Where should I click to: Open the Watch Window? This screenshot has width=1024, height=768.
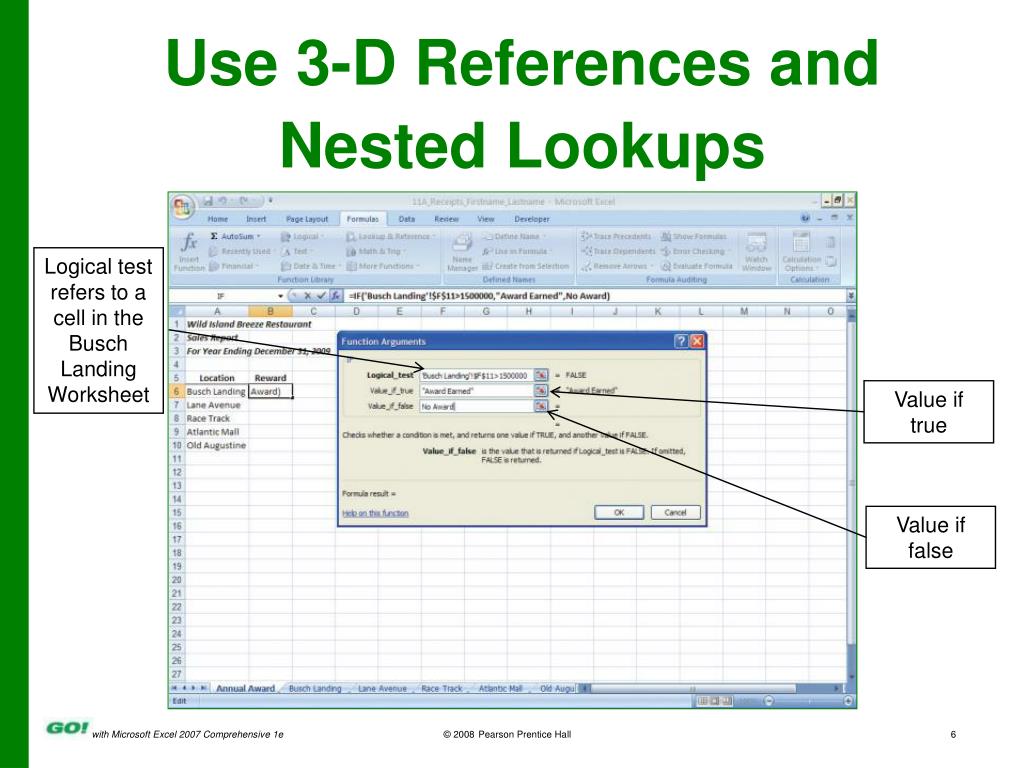pyautogui.click(x=756, y=252)
